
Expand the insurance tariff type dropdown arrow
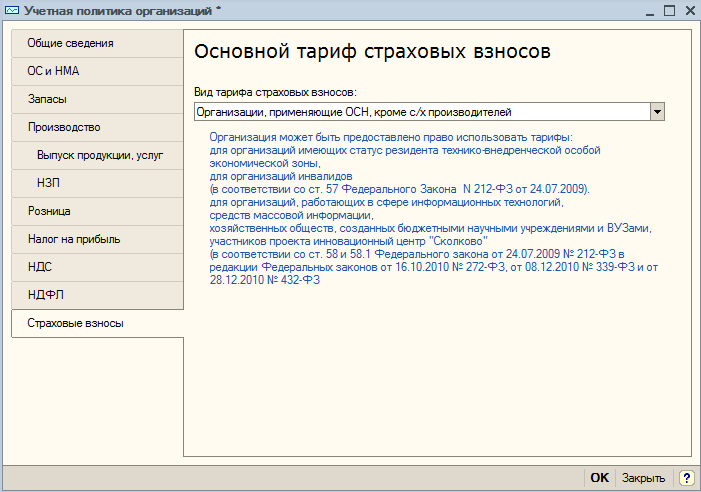coord(657,112)
